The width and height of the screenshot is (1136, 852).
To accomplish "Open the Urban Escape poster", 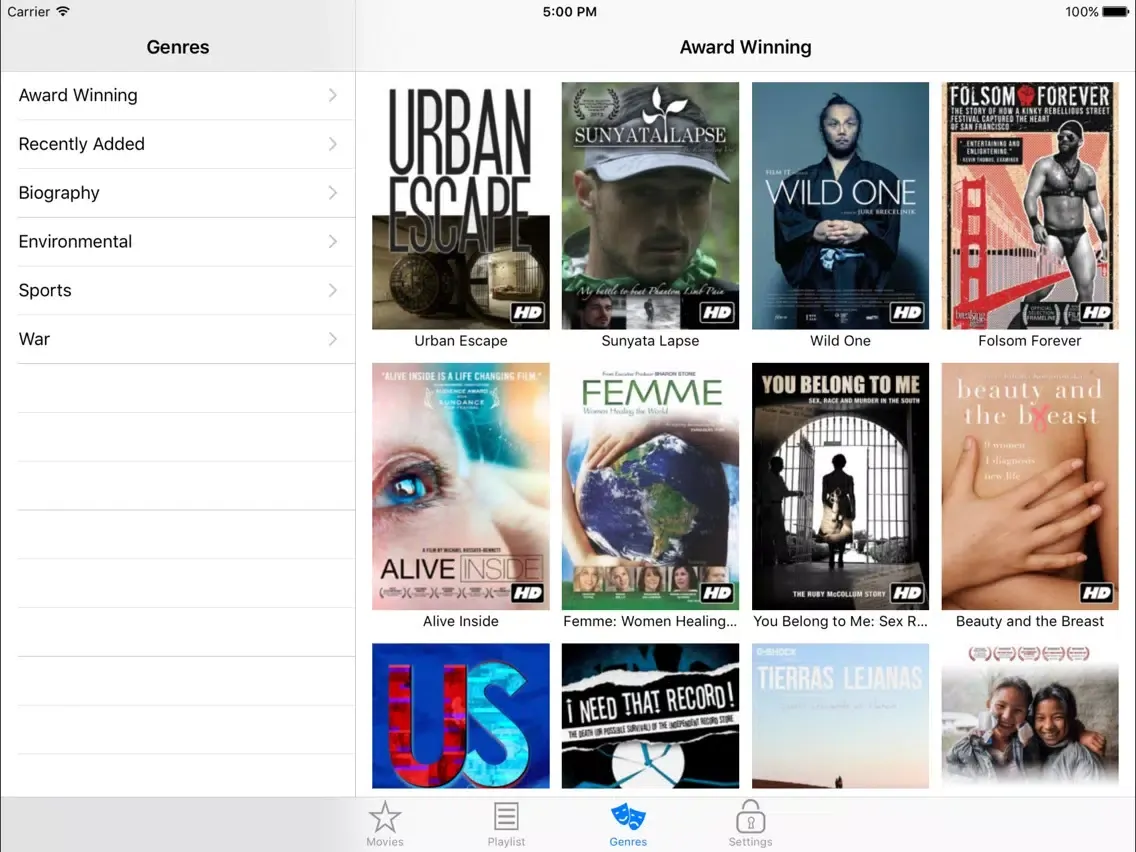I will pyautogui.click(x=461, y=205).
